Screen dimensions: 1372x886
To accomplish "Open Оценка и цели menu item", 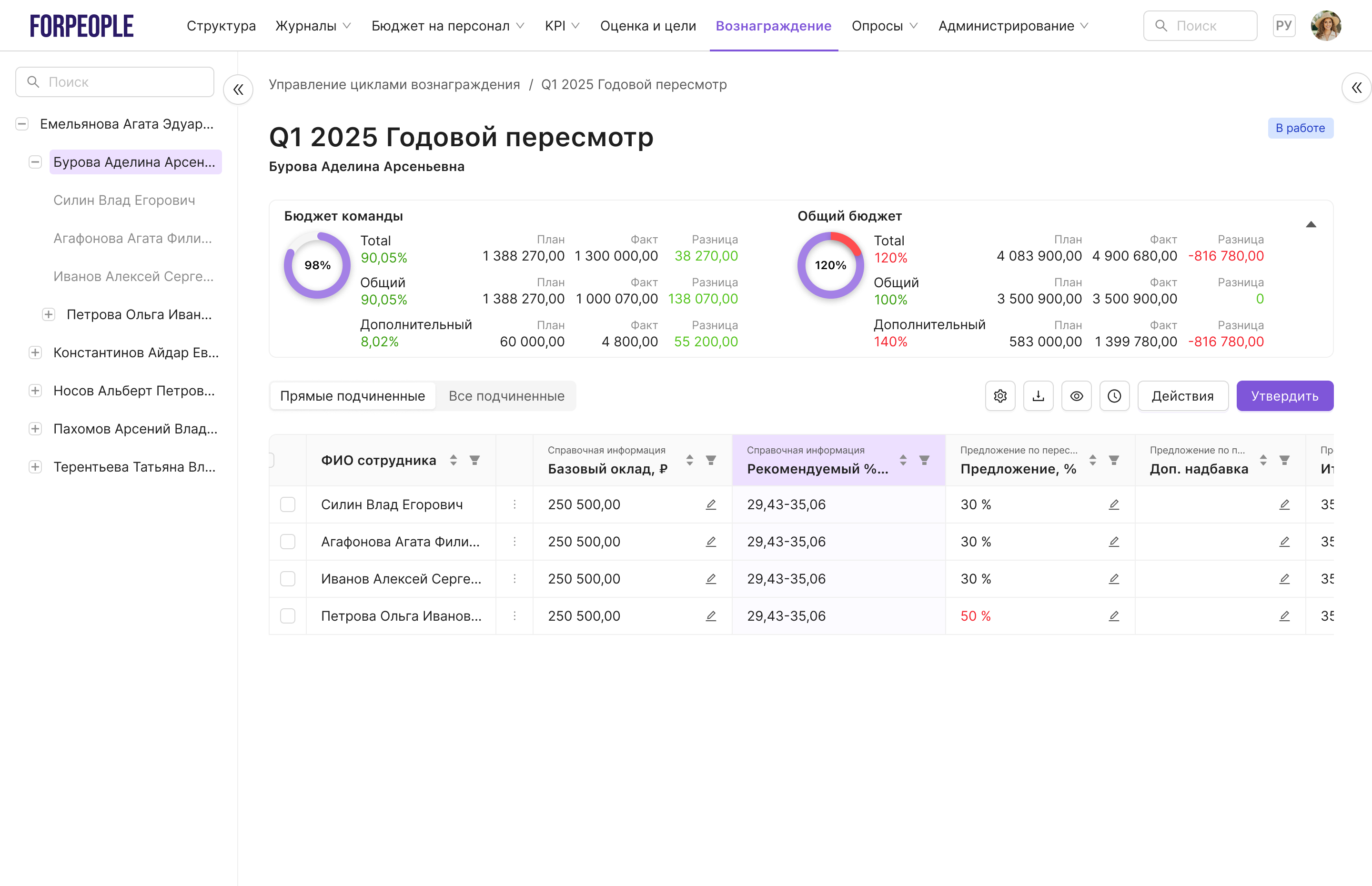I will click(648, 26).
